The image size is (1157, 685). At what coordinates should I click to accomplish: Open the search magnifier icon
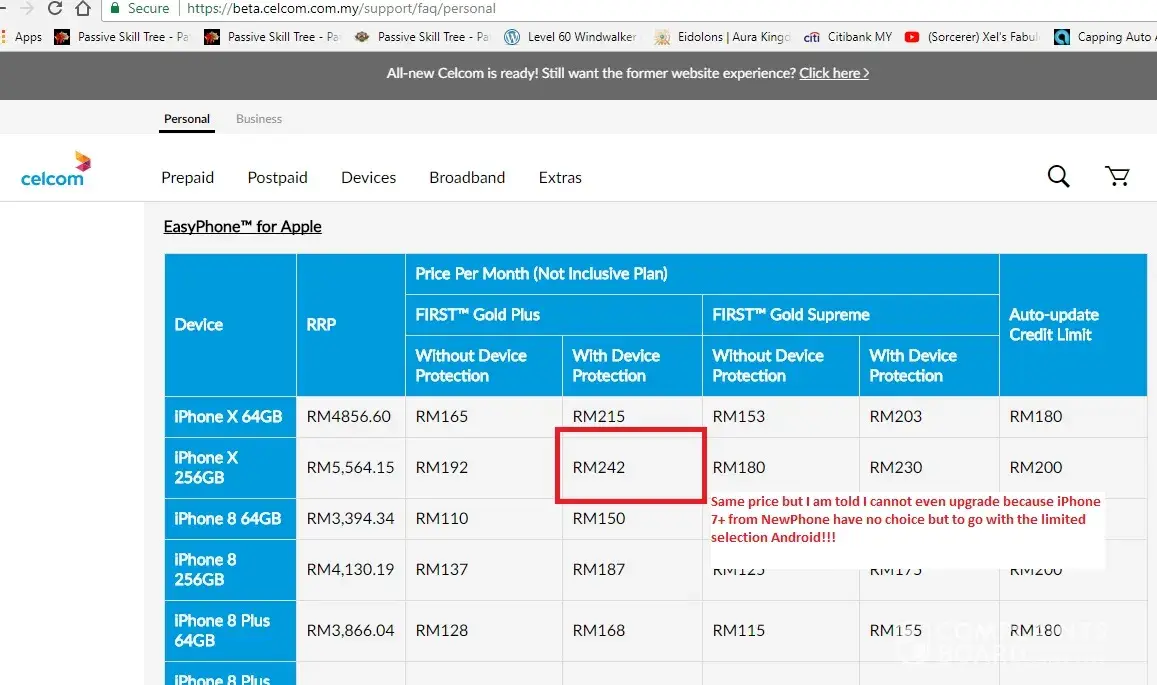[x=1058, y=177]
